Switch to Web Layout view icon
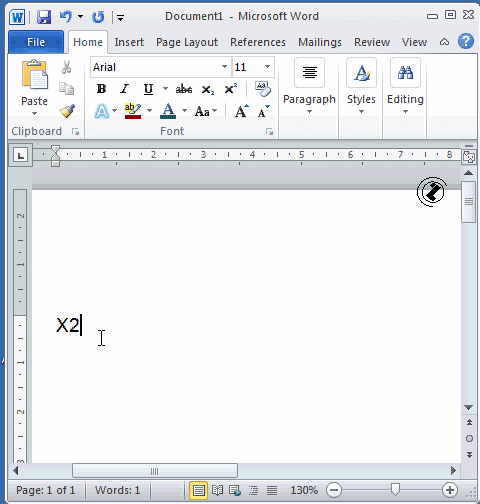Screen dimensions: 480x504 click(235, 490)
